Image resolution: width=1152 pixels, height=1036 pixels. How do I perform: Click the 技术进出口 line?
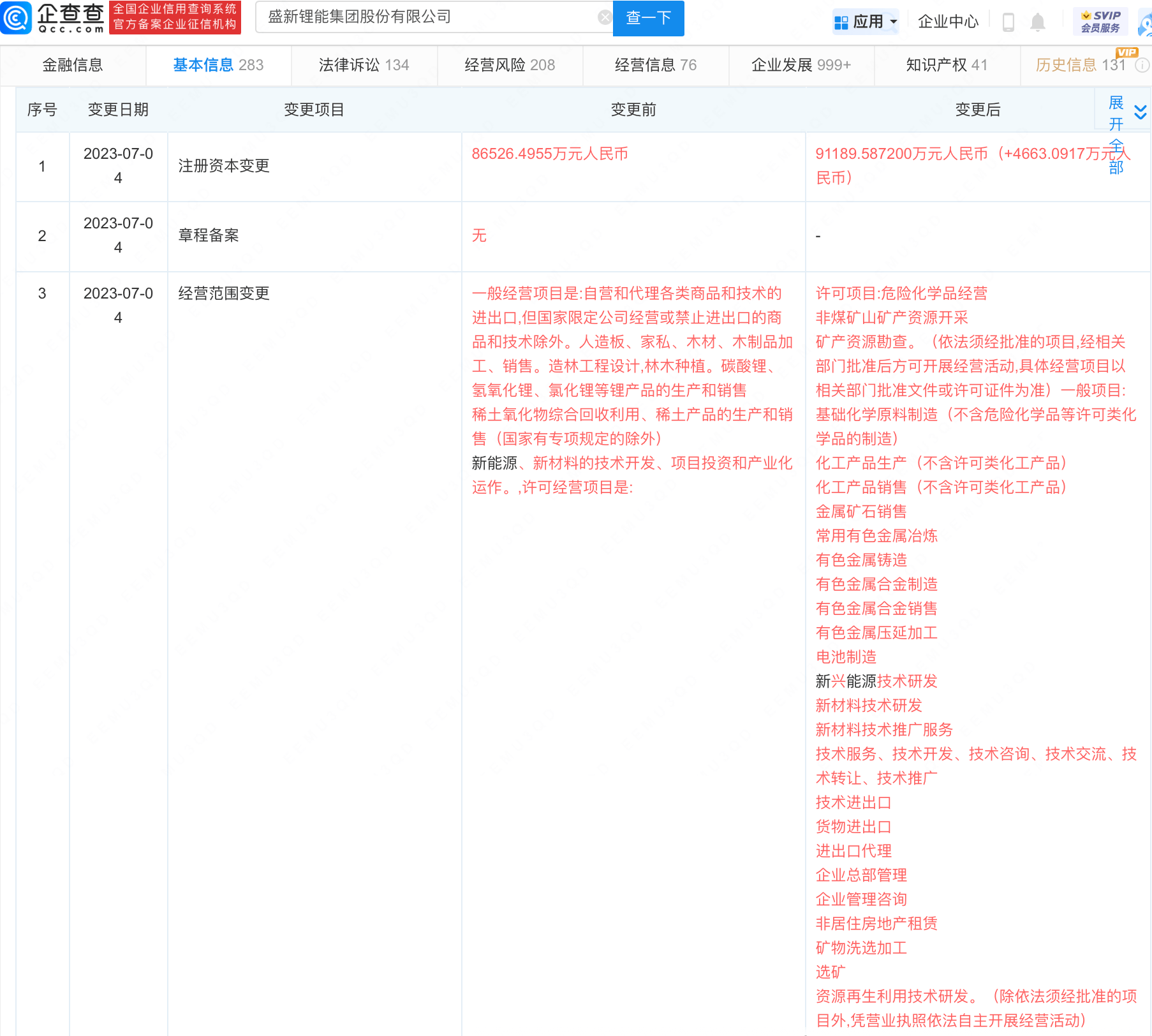click(x=853, y=803)
